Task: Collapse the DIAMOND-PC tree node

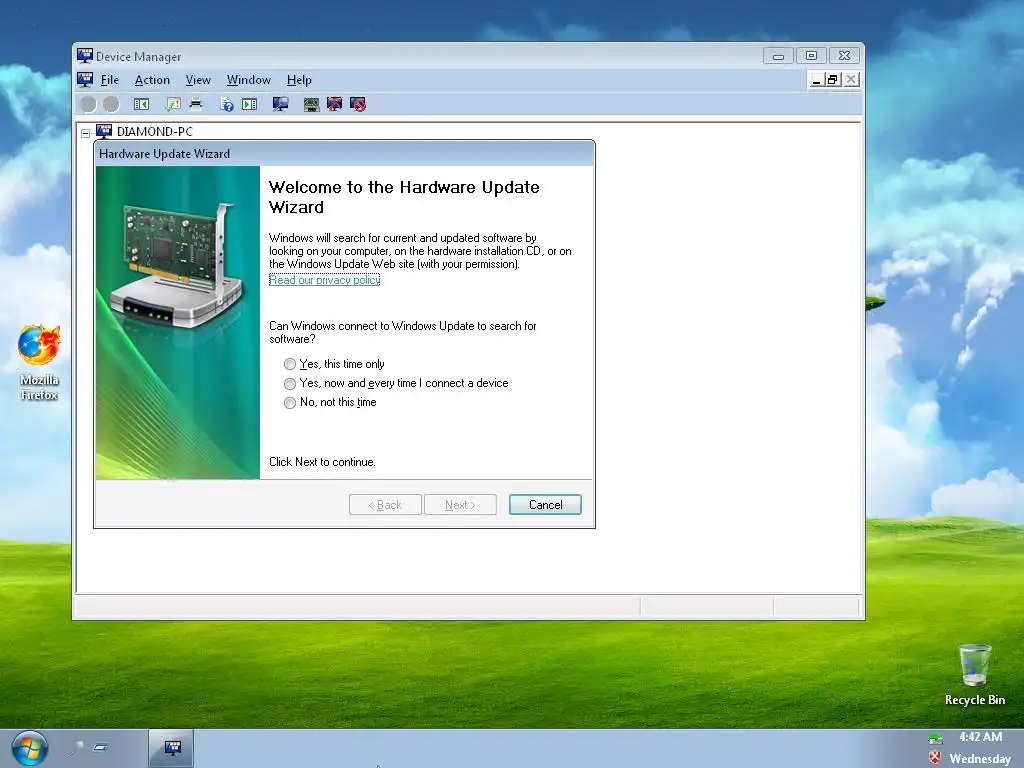Action: [86, 133]
